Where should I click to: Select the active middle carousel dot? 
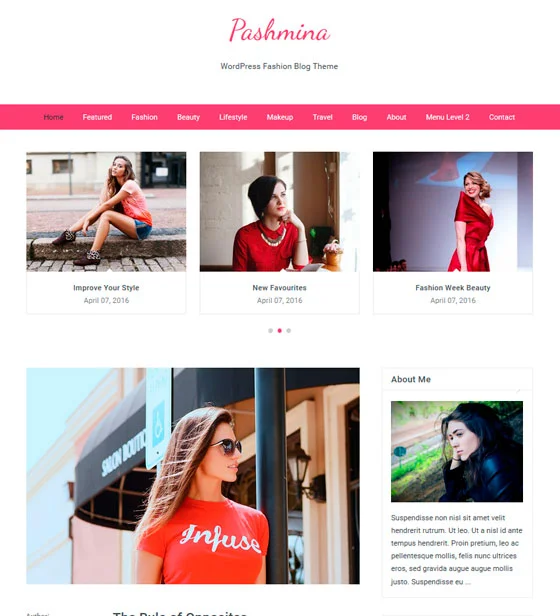pos(279,331)
